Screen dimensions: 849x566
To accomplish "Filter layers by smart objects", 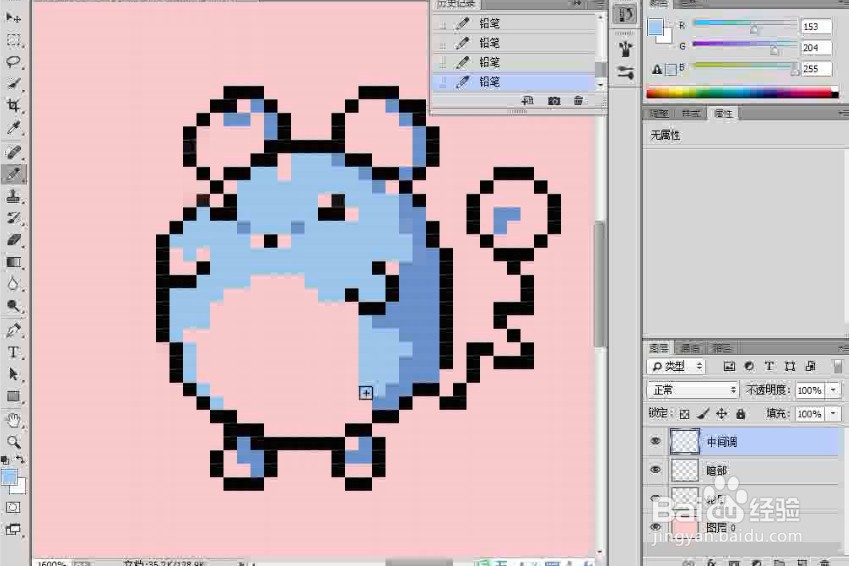I will click(x=811, y=367).
